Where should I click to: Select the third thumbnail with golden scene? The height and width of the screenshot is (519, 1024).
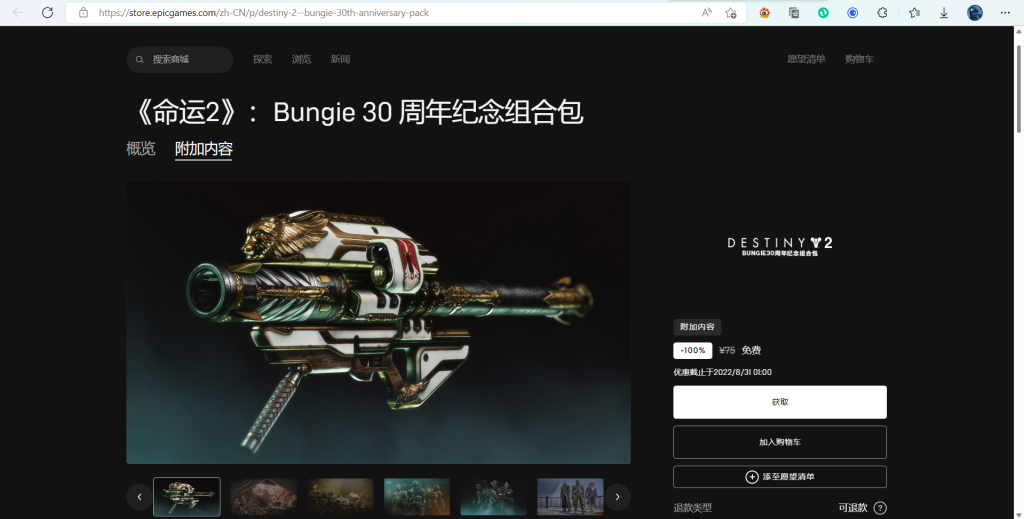tap(340, 497)
